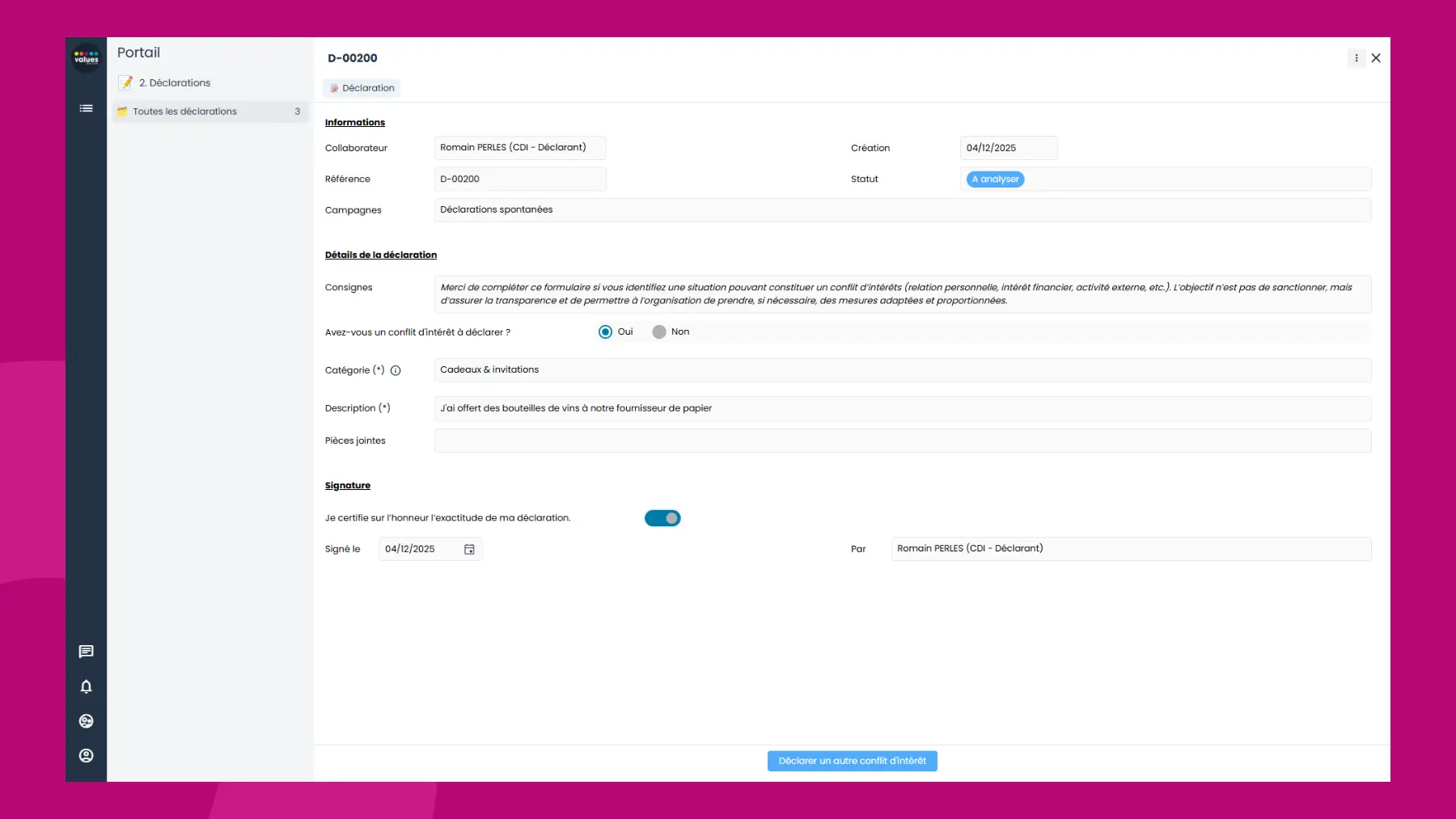1456x819 pixels.
Task: Switch to the Déclaration tab
Action: pyautogui.click(x=362, y=87)
